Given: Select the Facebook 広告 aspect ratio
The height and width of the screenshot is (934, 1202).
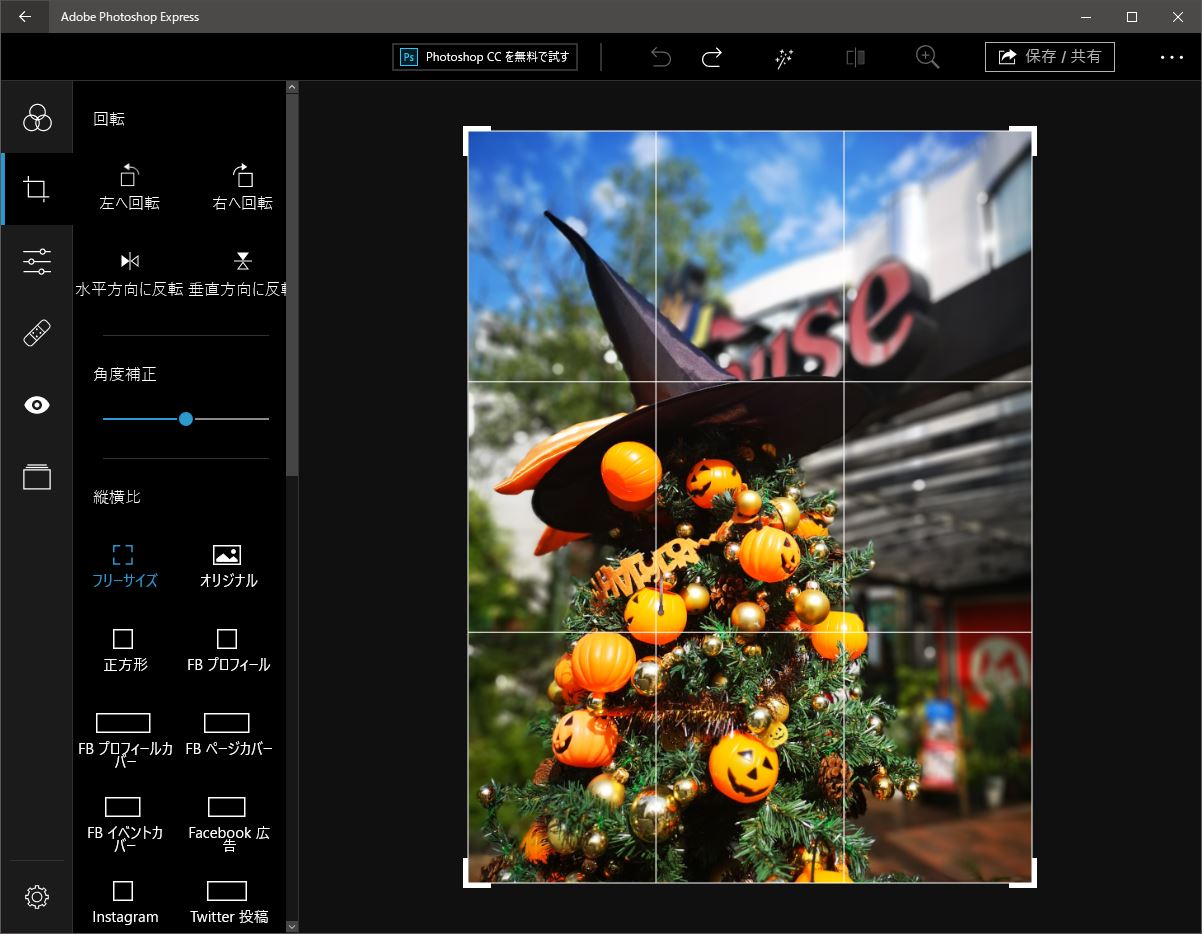Looking at the screenshot, I should point(228,824).
